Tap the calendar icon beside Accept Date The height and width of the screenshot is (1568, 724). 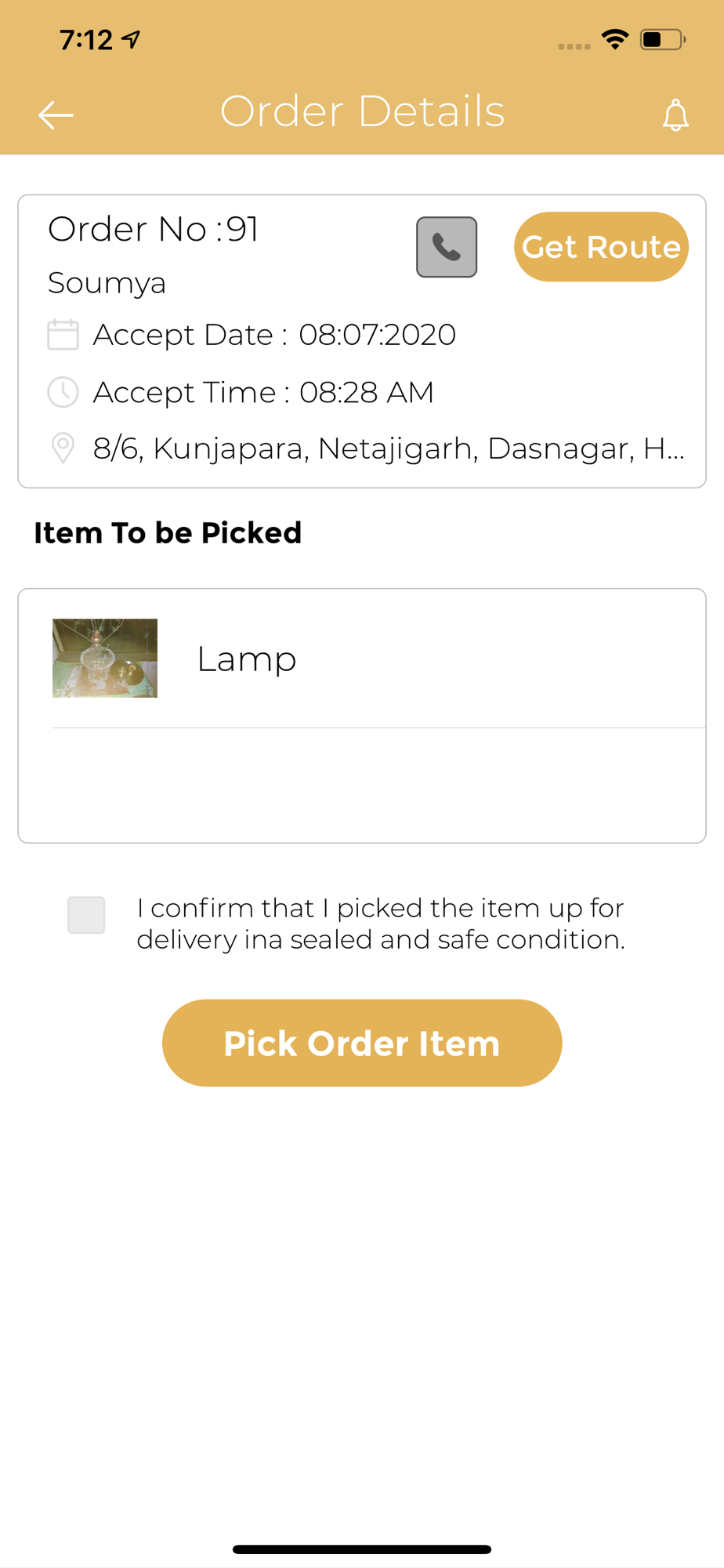point(63,334)
